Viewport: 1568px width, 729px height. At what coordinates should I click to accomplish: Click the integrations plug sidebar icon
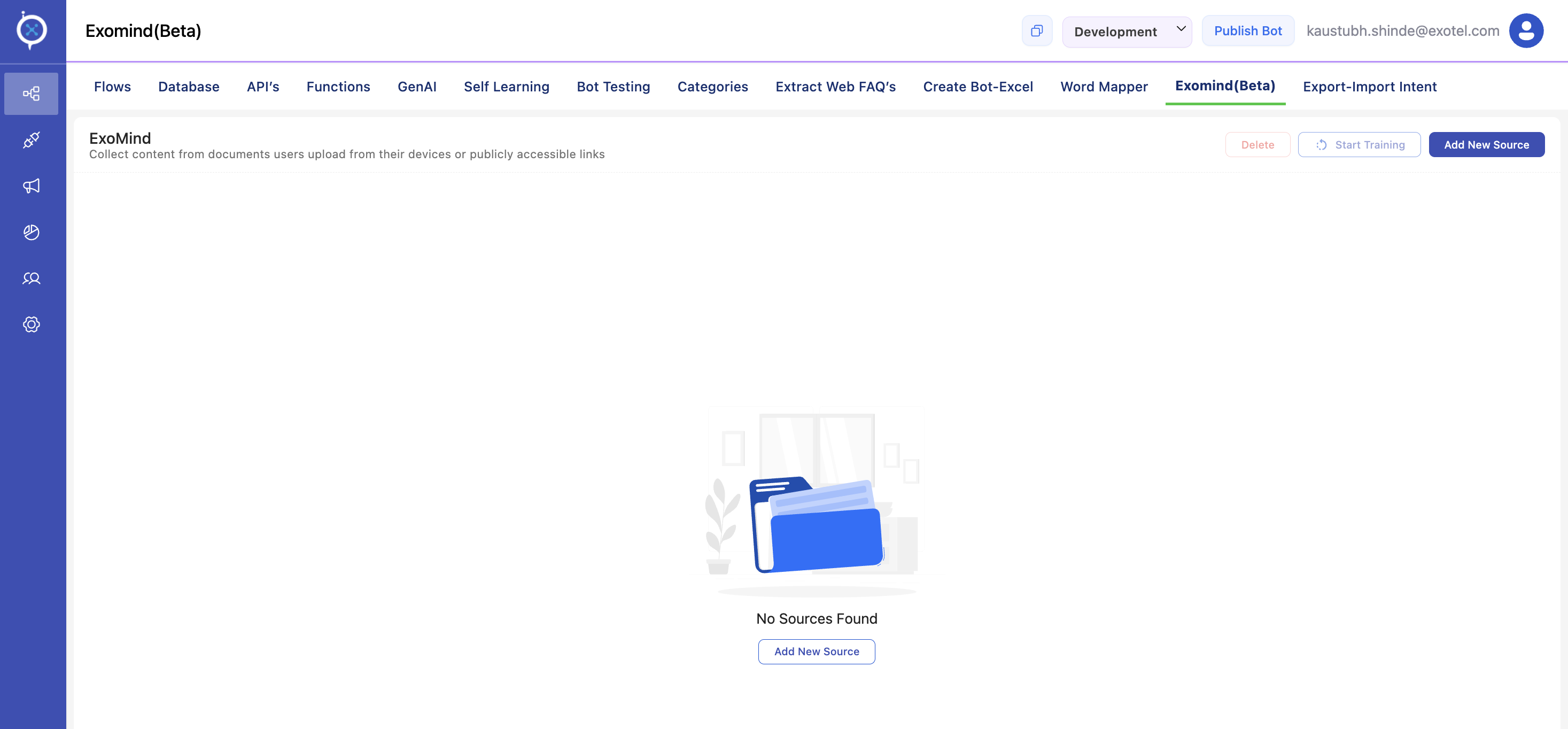click(x=31, y=140)
